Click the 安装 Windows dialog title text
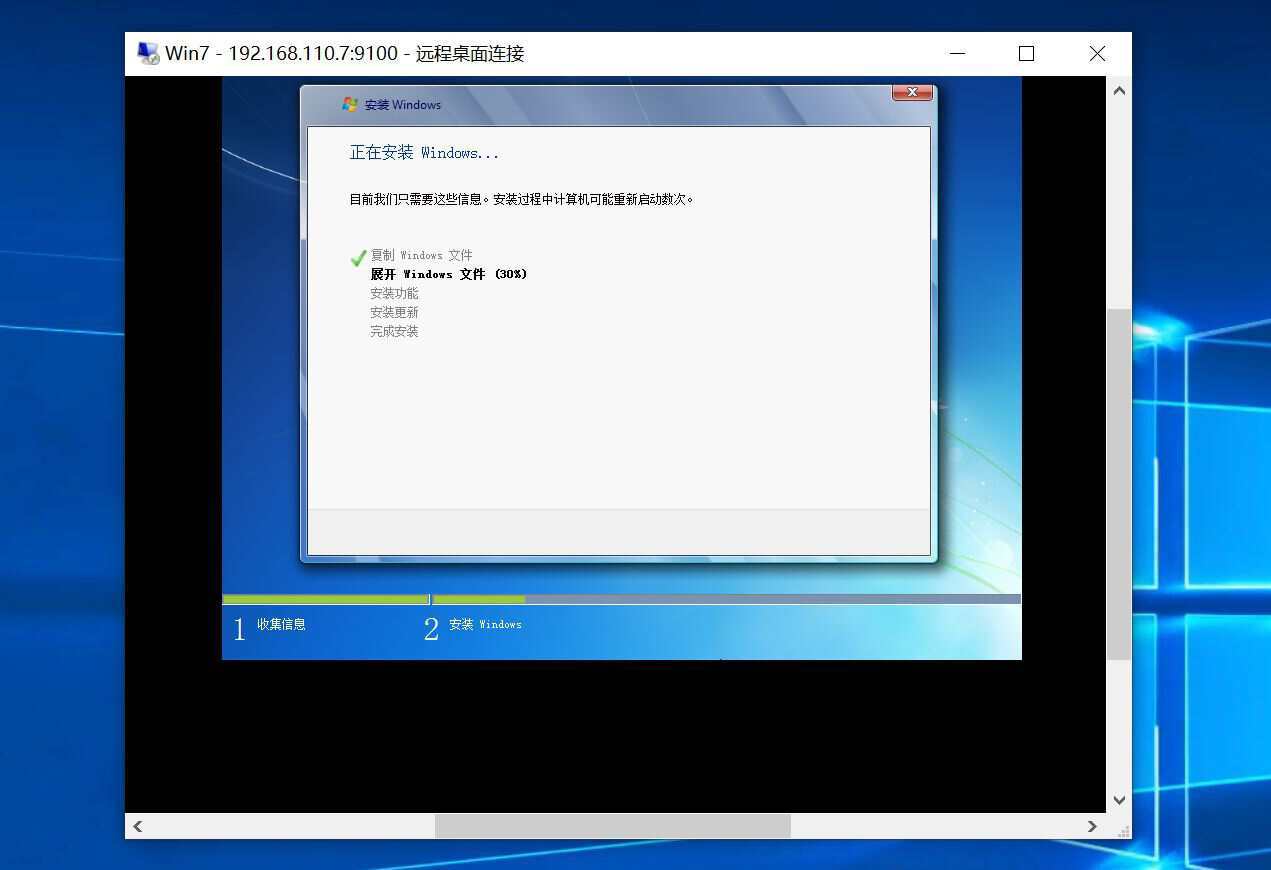The image size is (1271, 870). click(403, 105)
